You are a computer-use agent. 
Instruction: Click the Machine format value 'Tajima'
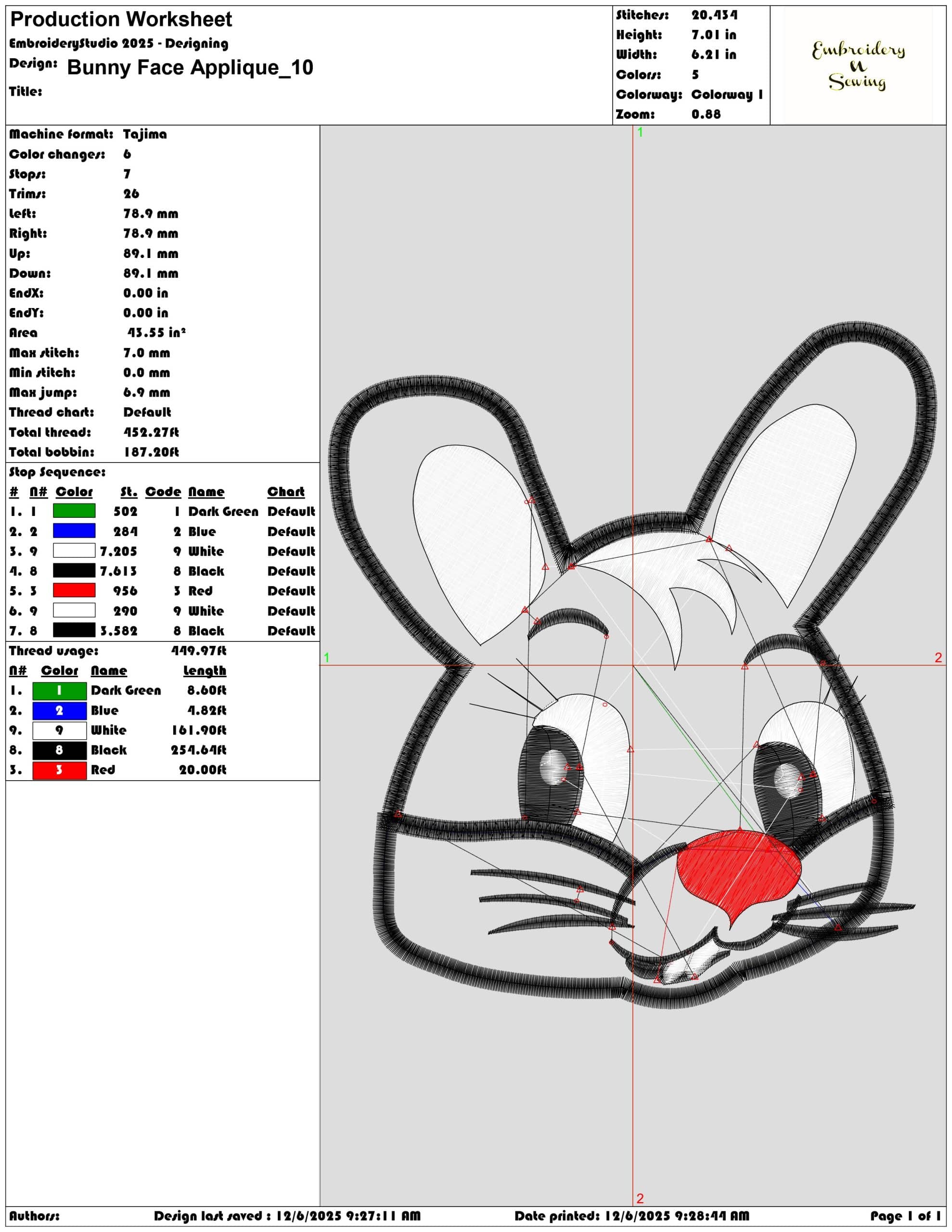click(145, 134)
